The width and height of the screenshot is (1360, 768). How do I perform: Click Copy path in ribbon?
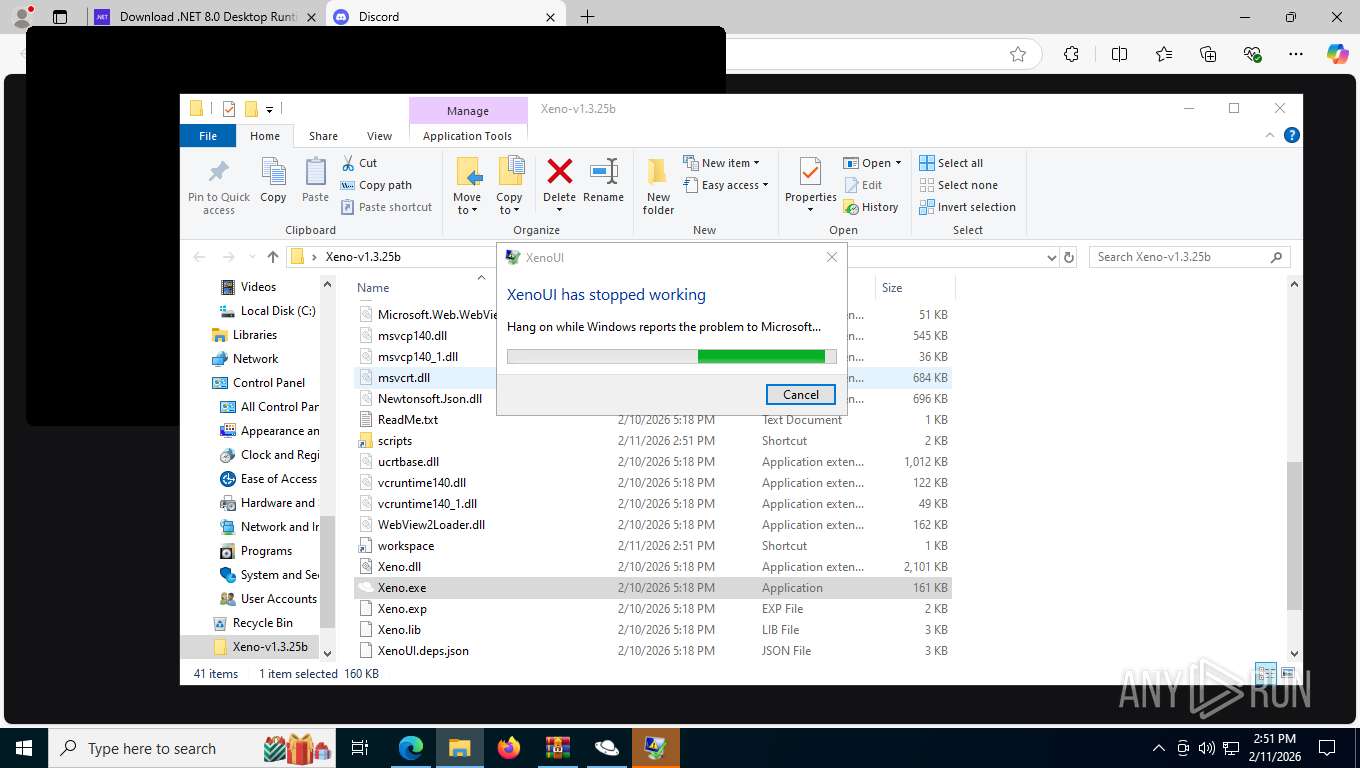click(x=376, y=185)
